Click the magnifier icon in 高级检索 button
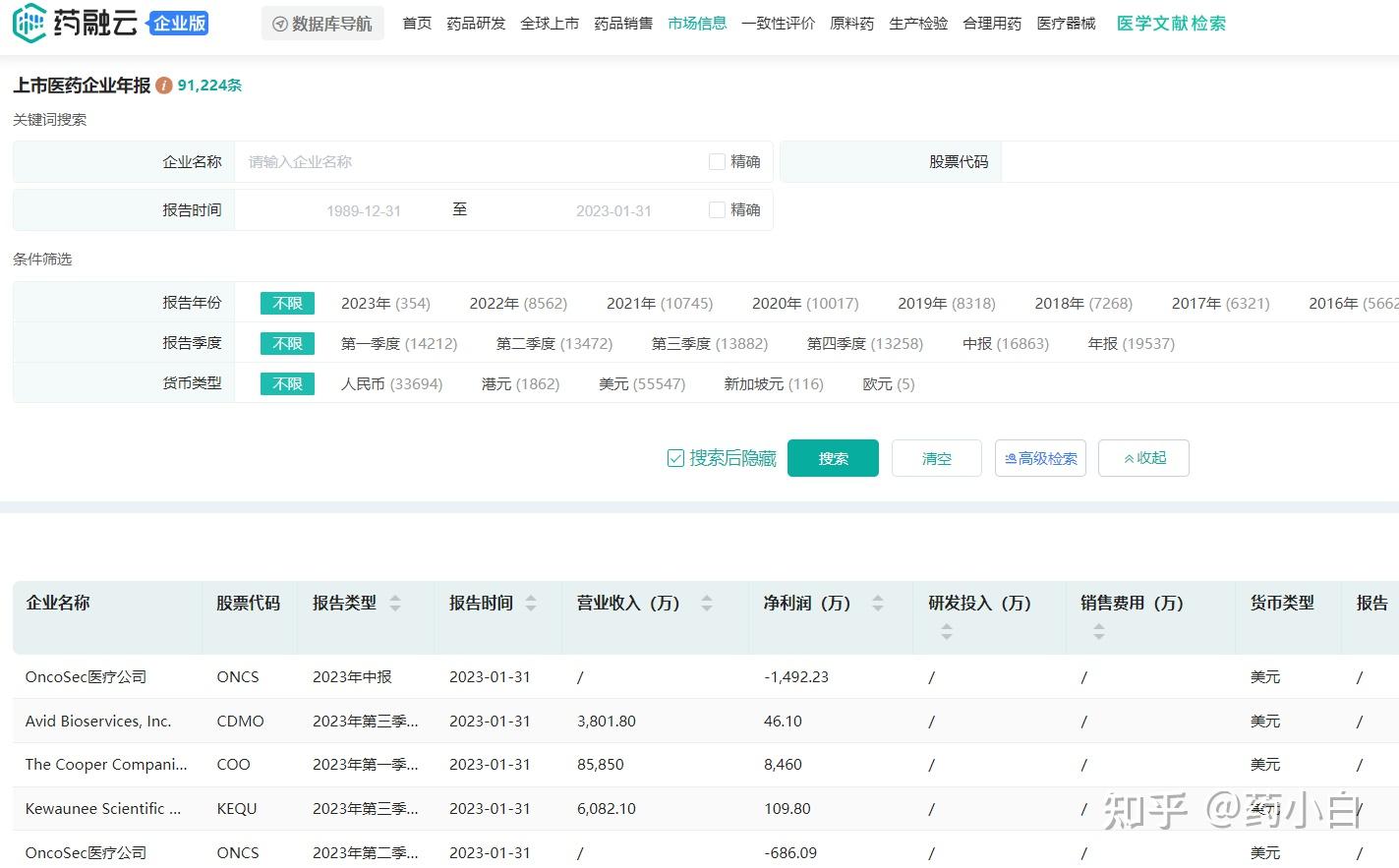 click(1013, 458)
